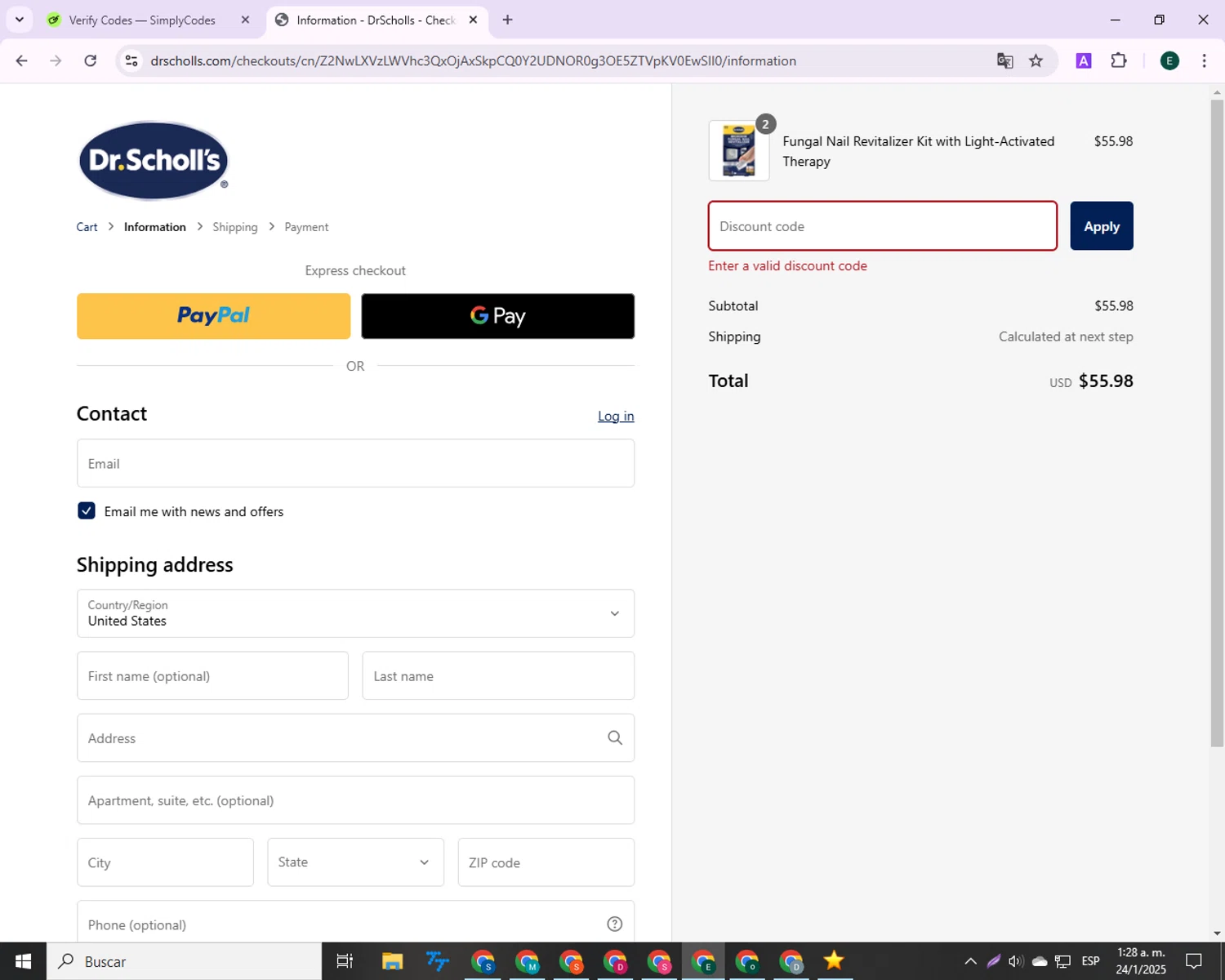Screen dimensions: 1225x980
Task: Click the feather tray icon
Action: (x=993, y=961)
